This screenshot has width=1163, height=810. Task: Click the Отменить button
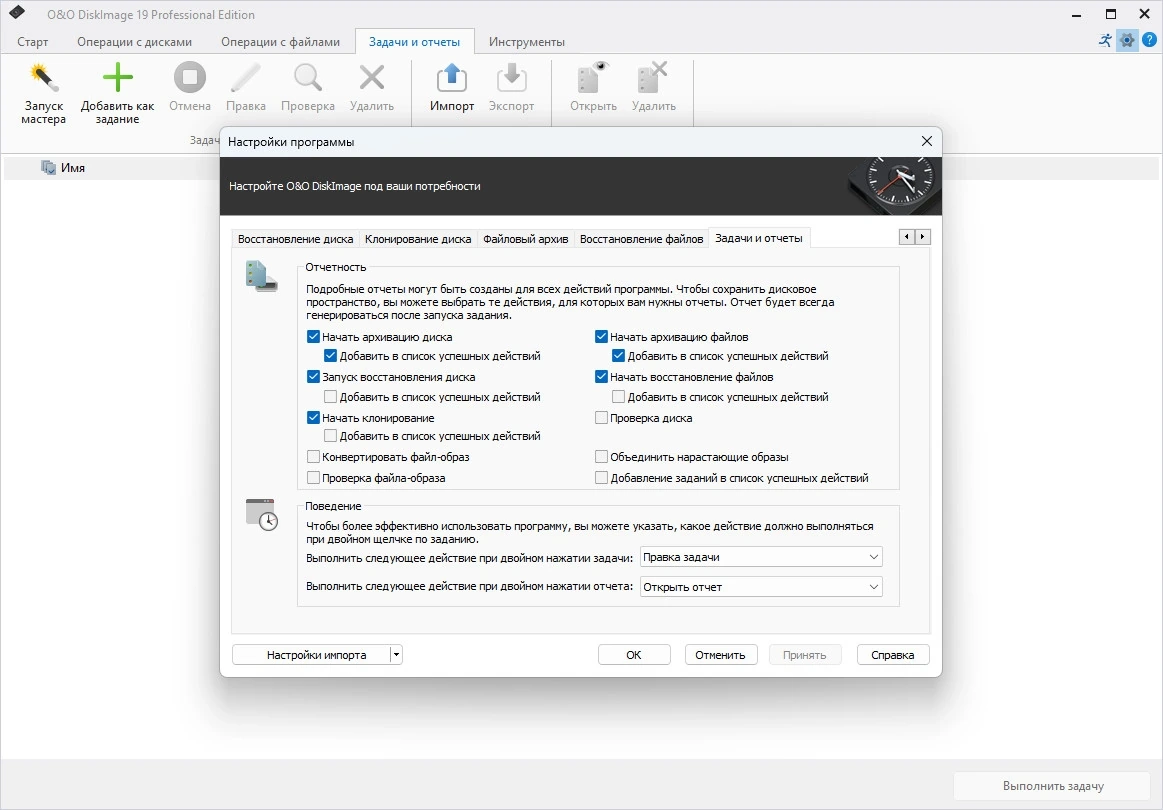tap(720, 655)
